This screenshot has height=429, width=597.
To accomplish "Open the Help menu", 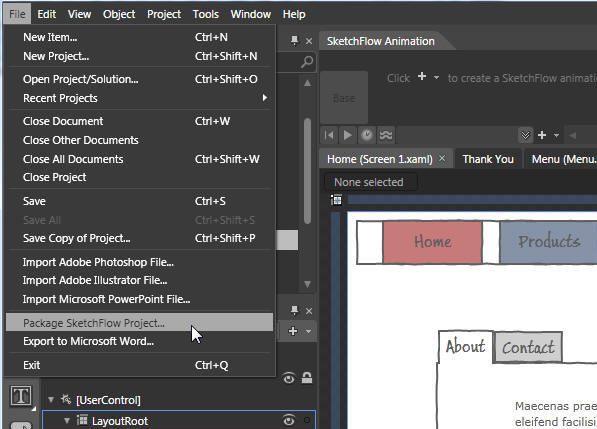I will (x=294, y=14).
